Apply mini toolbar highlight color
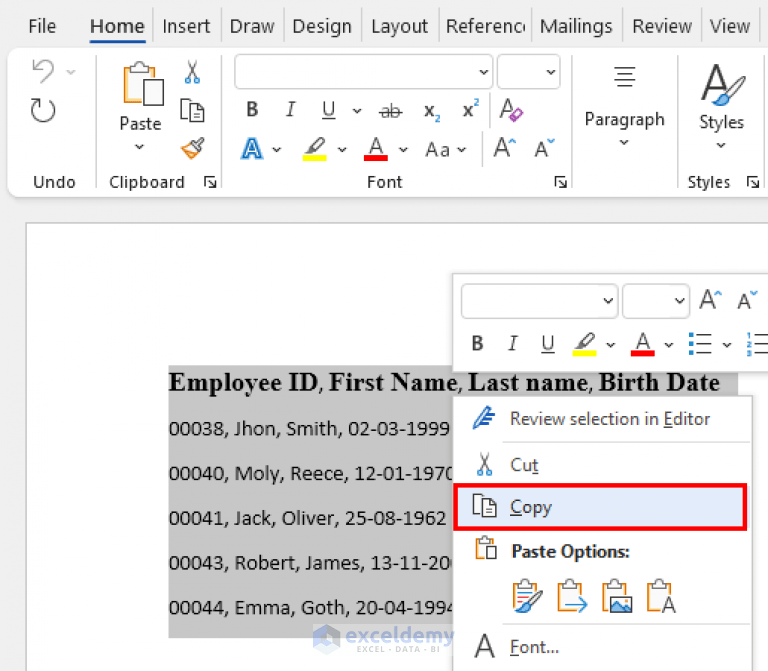This screenshot has width=768, height=671. (584, 344)
